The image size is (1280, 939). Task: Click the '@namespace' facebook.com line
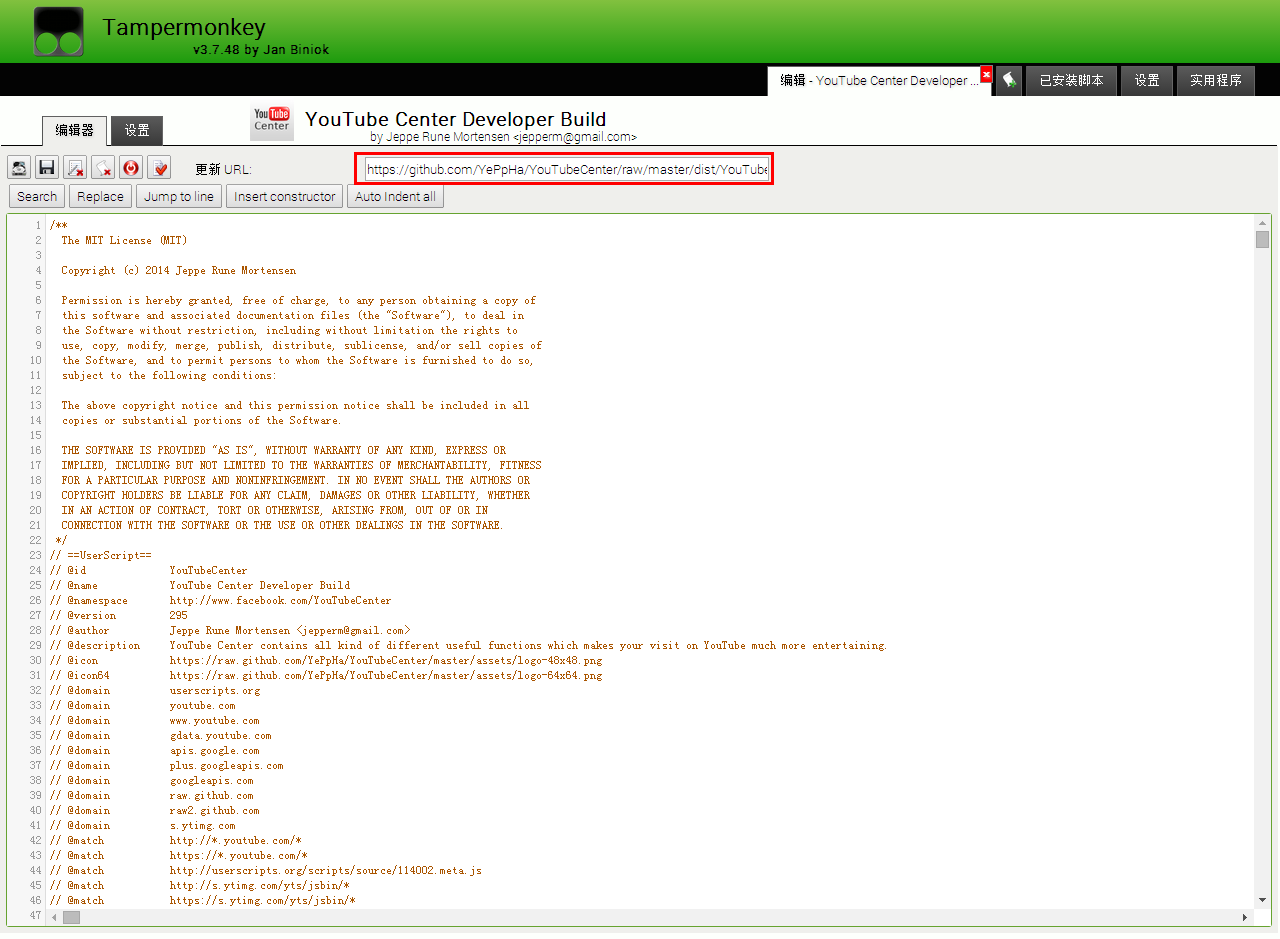[220, 600]
